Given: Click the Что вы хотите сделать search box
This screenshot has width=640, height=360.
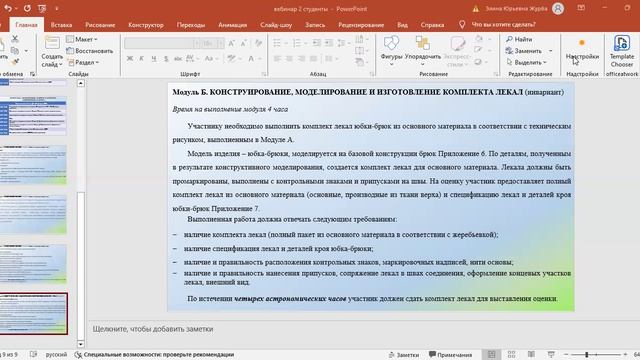Looking at the screenshot, I should pos(503,24).
